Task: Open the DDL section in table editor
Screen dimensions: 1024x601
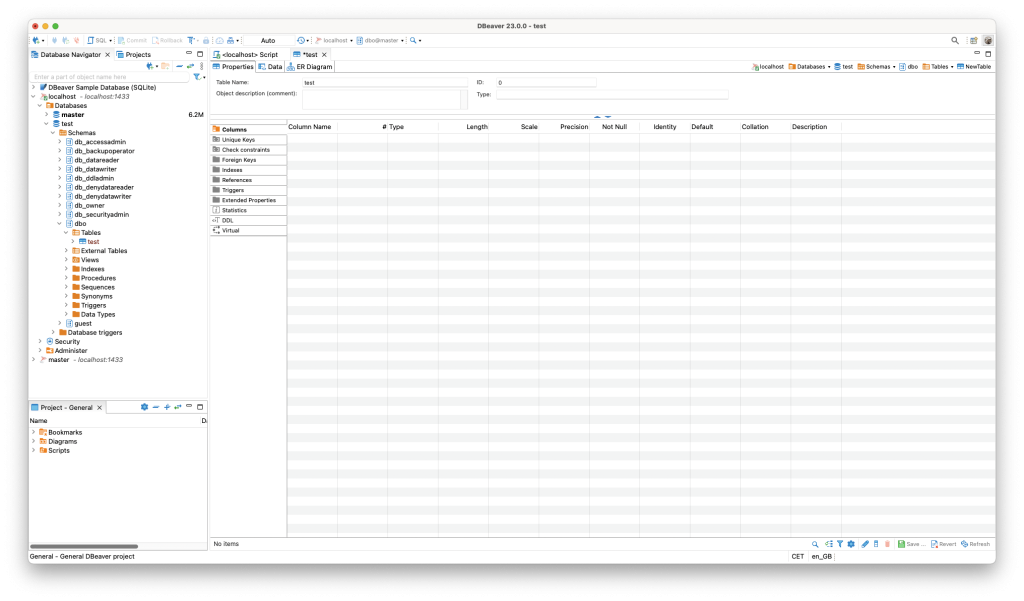Action: pos(248,221)
